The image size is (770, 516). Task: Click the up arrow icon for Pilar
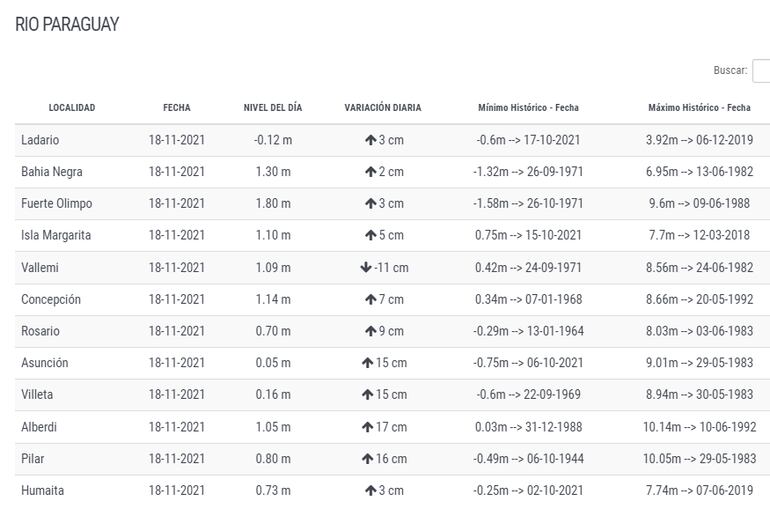[x=367, y=459]
